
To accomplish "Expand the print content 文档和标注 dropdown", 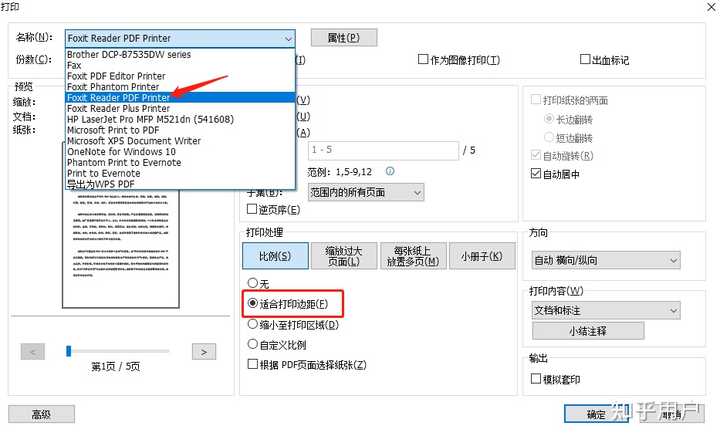I will (606, 311).
